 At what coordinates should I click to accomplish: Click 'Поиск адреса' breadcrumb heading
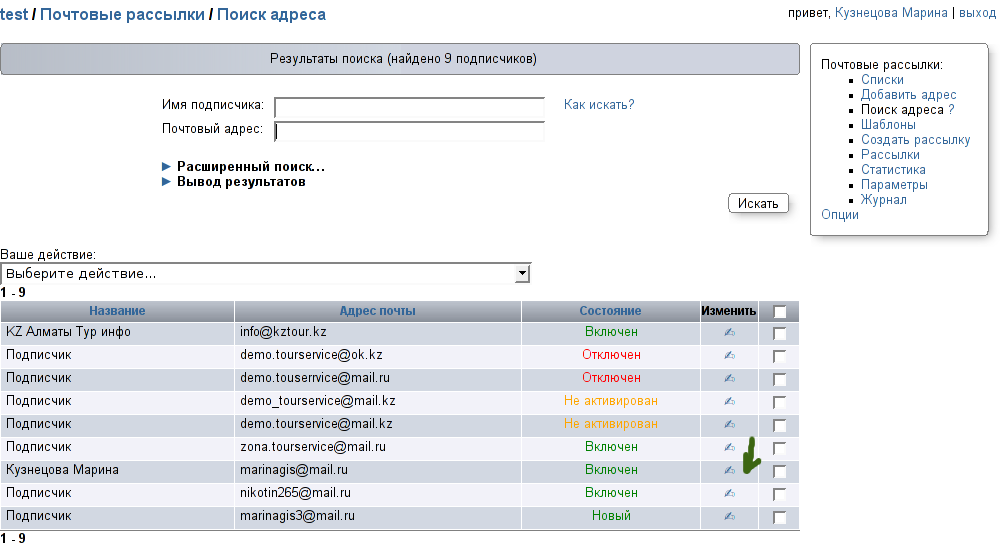(271, 15)
